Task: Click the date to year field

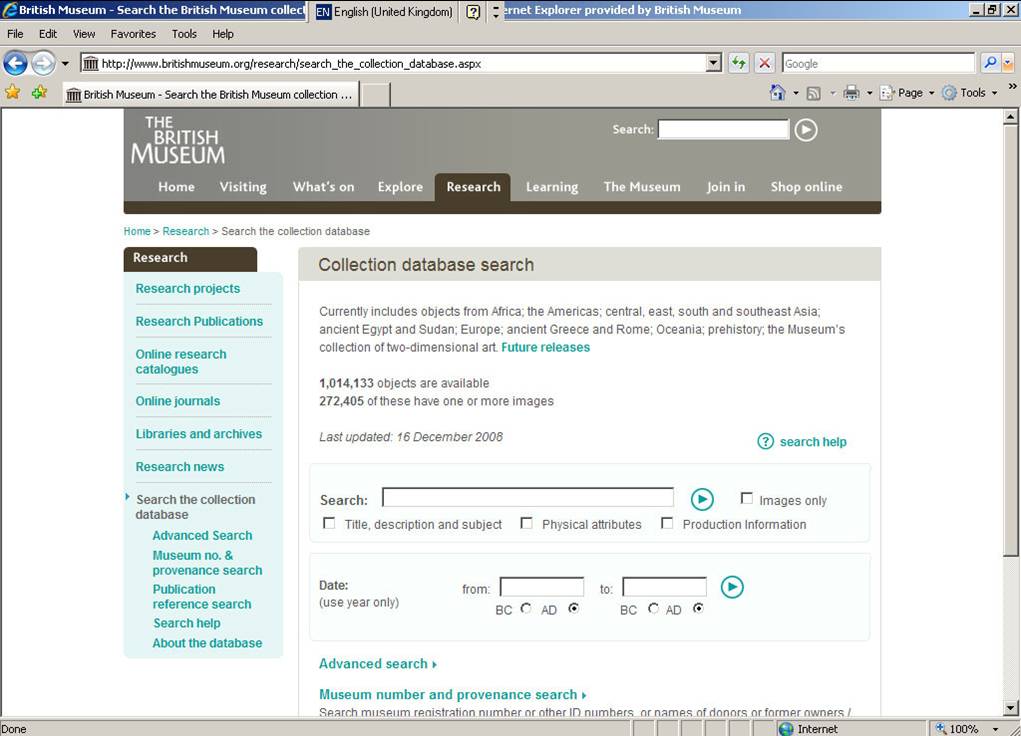Action: (664, 587)
